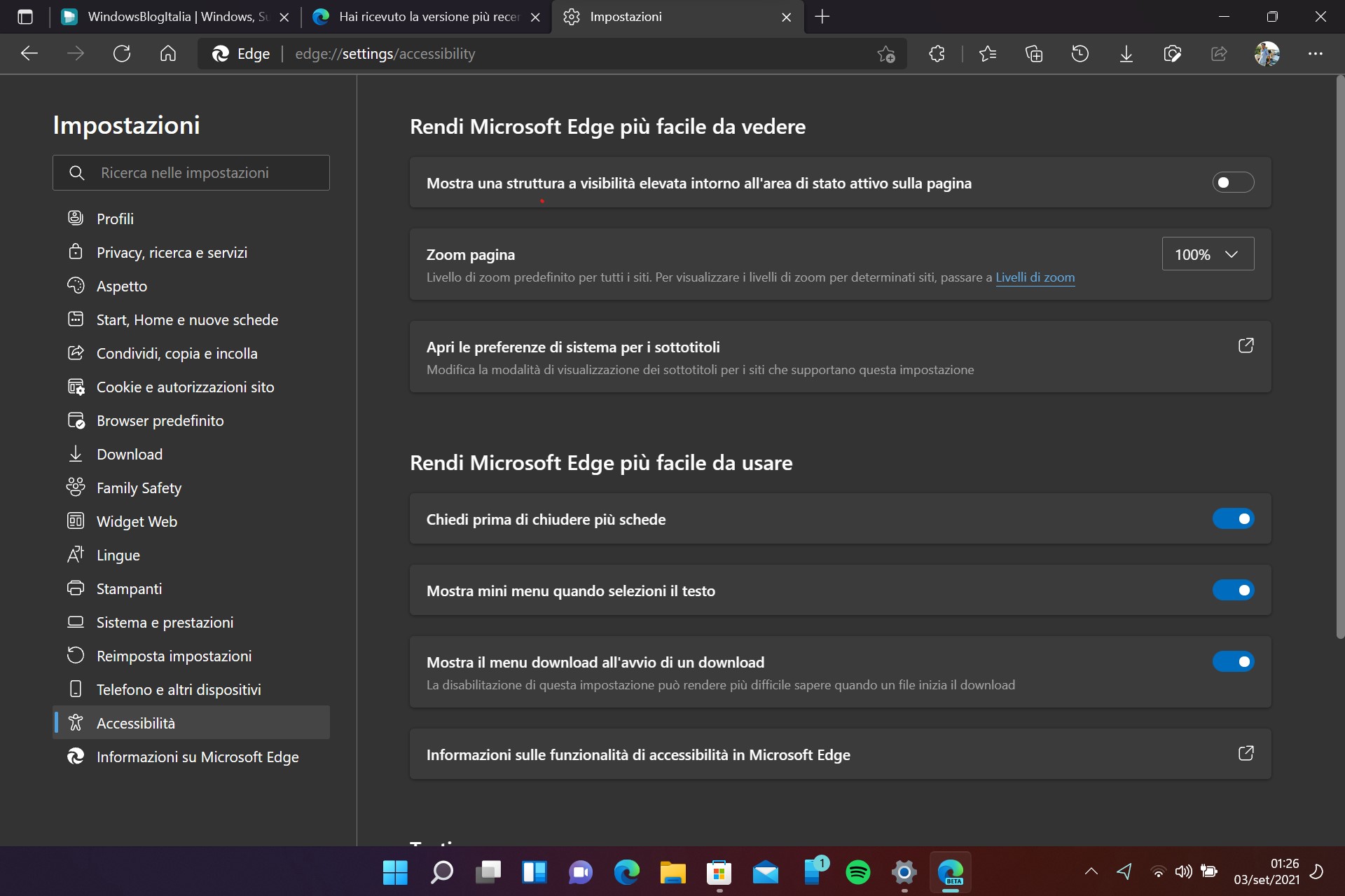The height and width of the screenshot is (896, 1345).
Task: Open the vertical tabs actions icon
Action: 25,17
